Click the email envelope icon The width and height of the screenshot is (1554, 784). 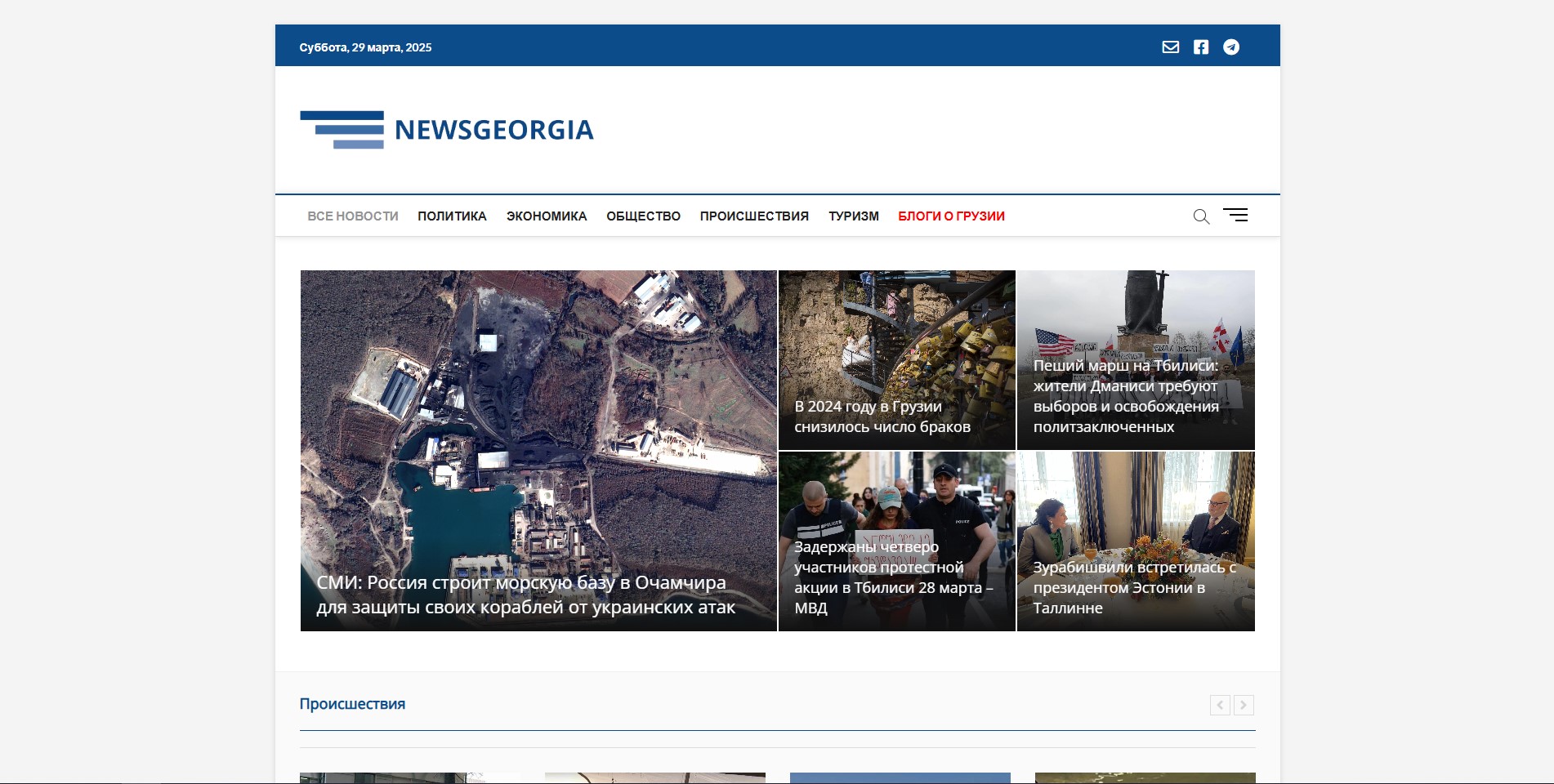(x=1170, y=47)
